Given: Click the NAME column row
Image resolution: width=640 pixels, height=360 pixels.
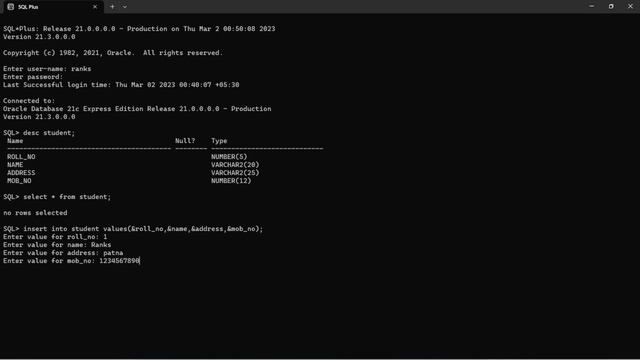Looking at the screenshot, I should click(15, 165).
